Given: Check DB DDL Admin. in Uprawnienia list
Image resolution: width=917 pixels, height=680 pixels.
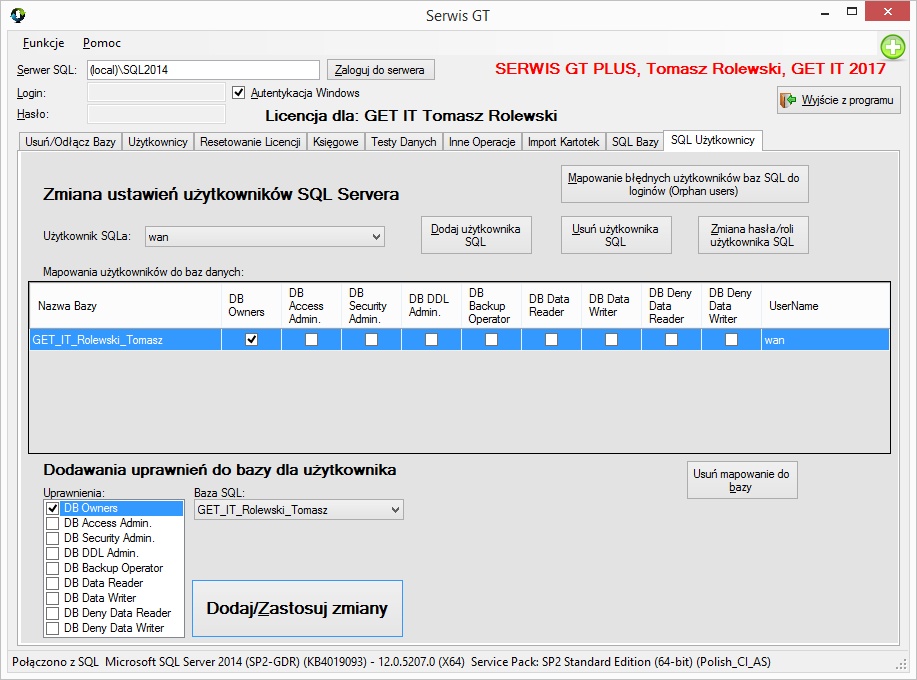Looking at the screenshot, I should (x=52, y=553).
